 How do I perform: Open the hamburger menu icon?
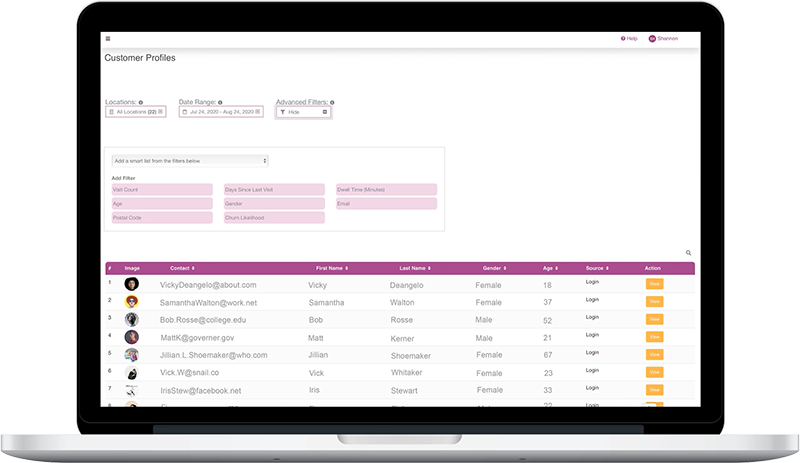point(108,39)
